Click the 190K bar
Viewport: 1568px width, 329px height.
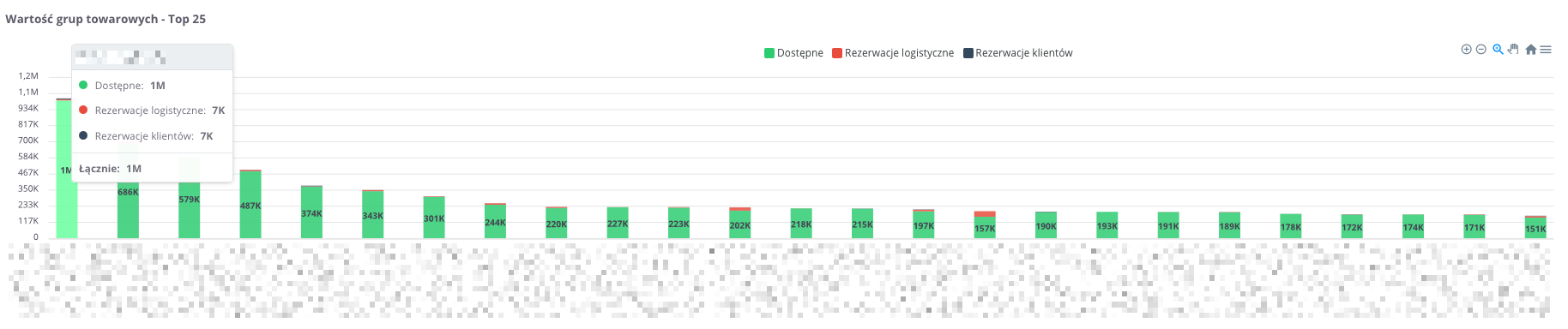point(1046,225)
